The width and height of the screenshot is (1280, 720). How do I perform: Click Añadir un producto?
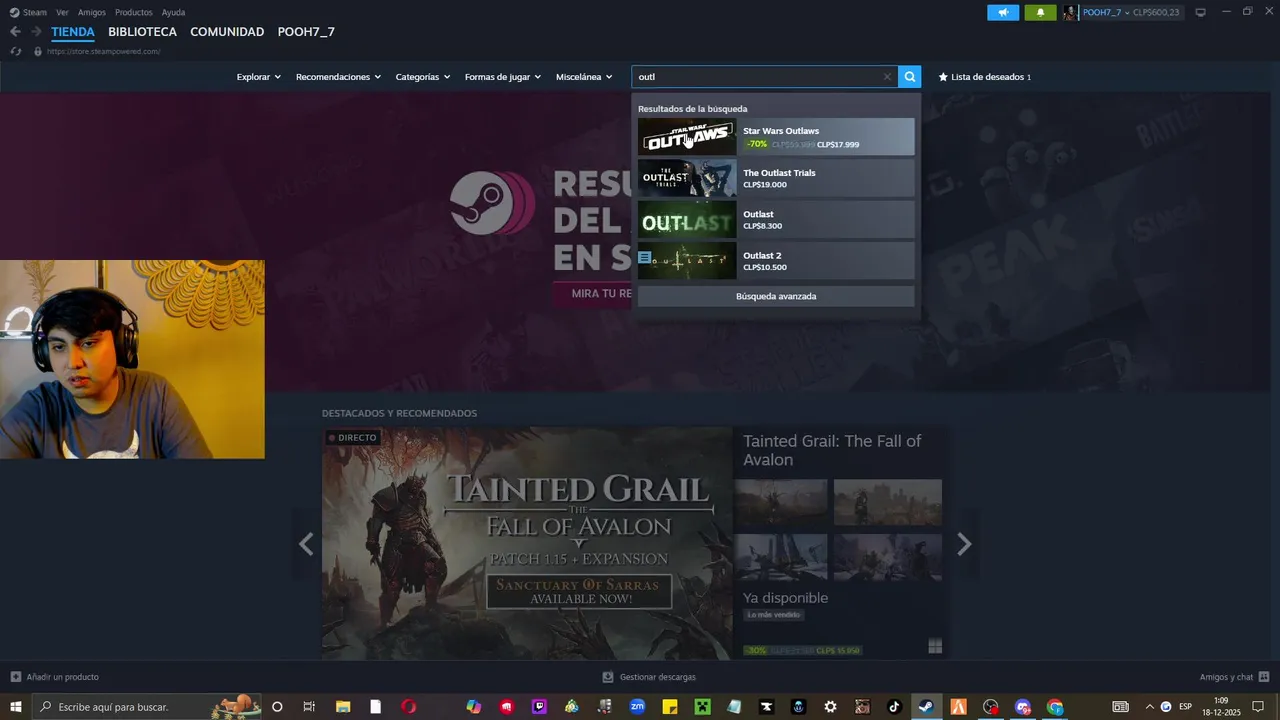click(x=62, y=677)
